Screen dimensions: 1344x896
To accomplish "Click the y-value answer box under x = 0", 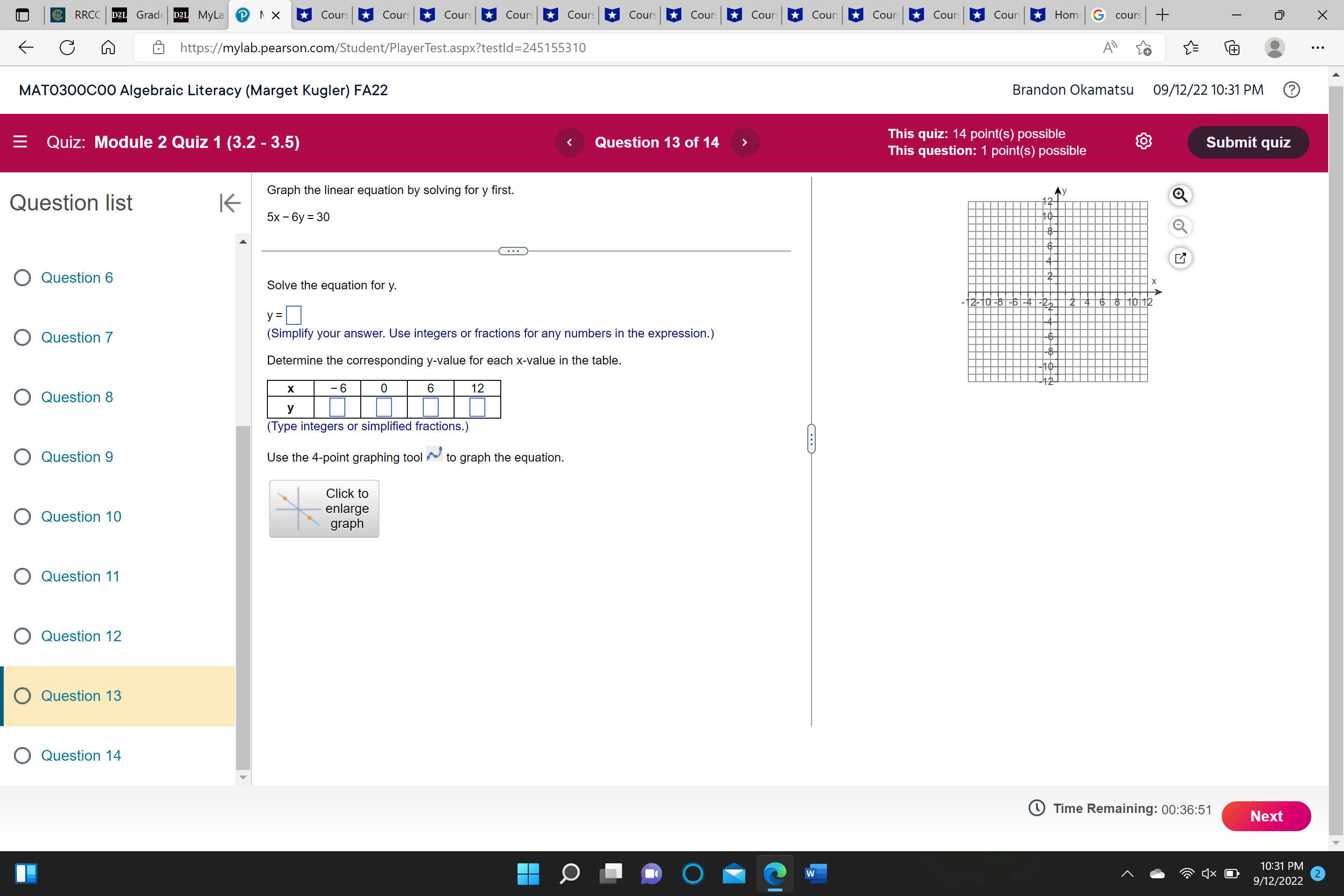I will [x=384, y=407].
